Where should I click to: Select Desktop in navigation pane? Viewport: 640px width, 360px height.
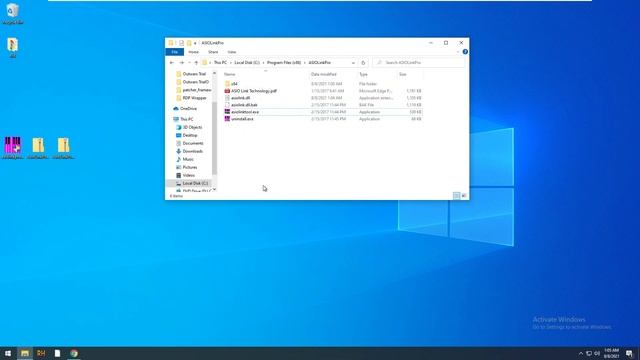pyautogui.click(x=190, y=135)
